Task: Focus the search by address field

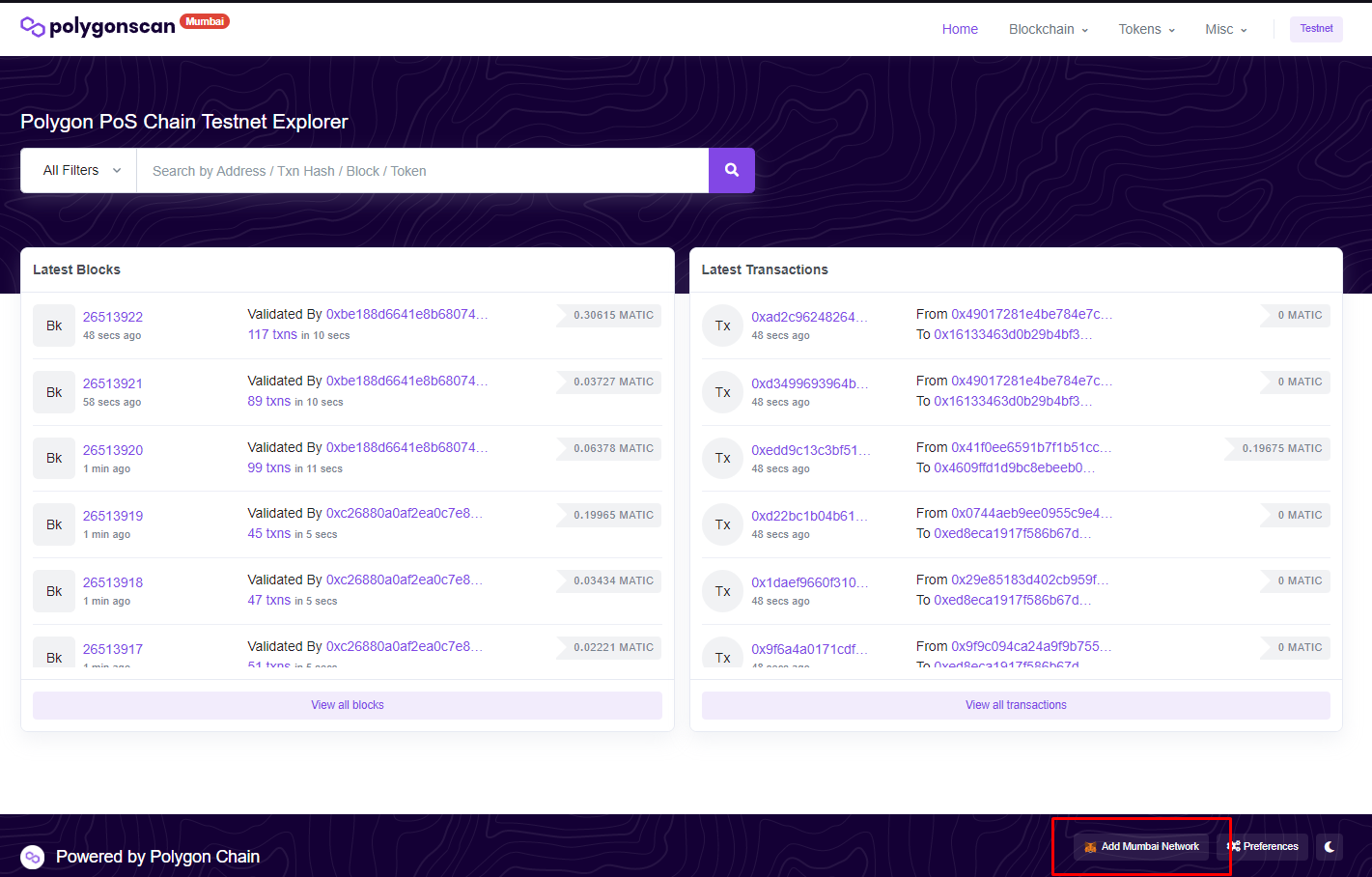Action: coord(423,170)
